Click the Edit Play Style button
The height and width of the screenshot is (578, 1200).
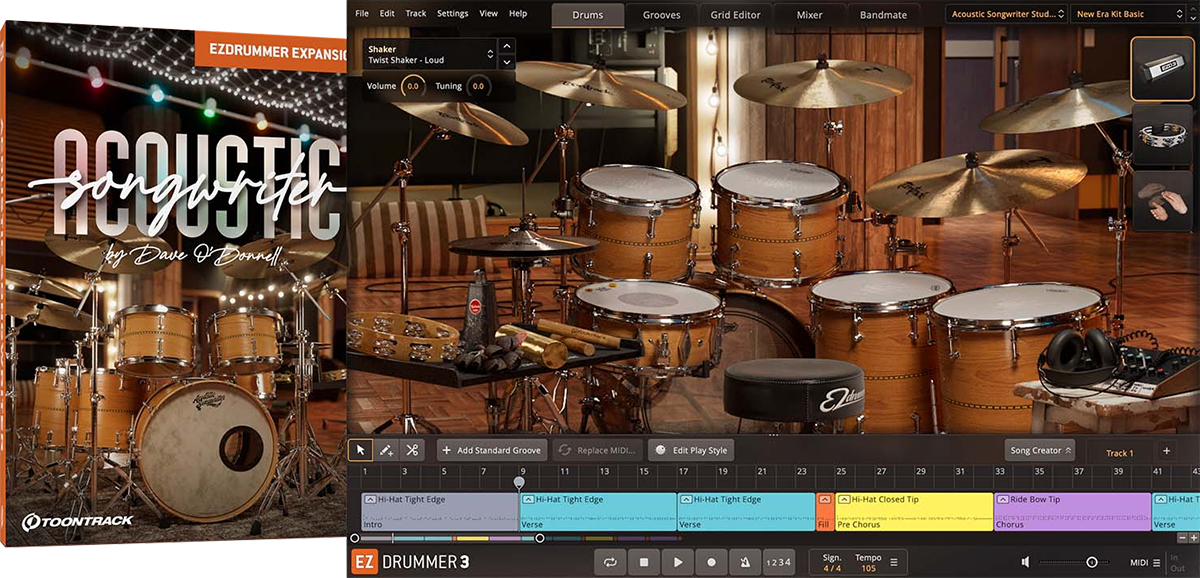(x=691, y=451)
